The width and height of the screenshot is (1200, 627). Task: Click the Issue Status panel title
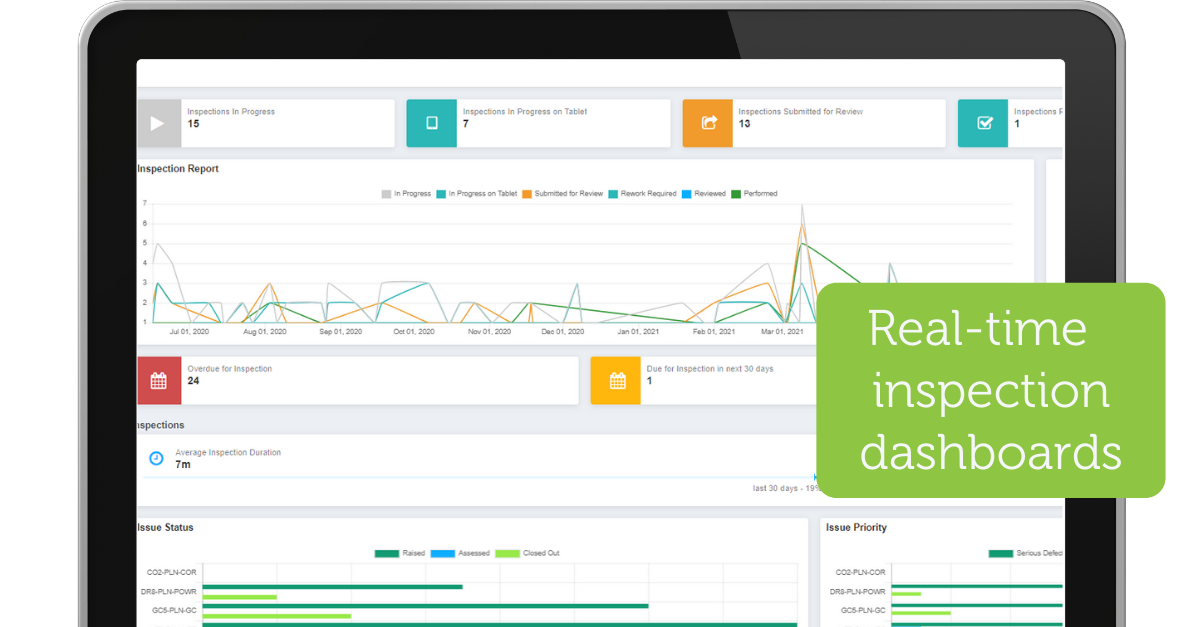point(166,527)
